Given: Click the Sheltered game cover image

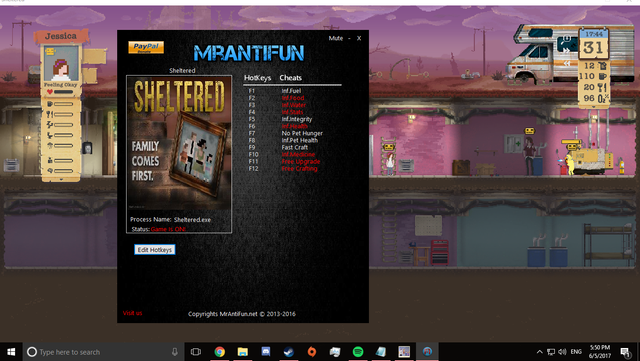Looking at the screenshot, I should 179,143.
